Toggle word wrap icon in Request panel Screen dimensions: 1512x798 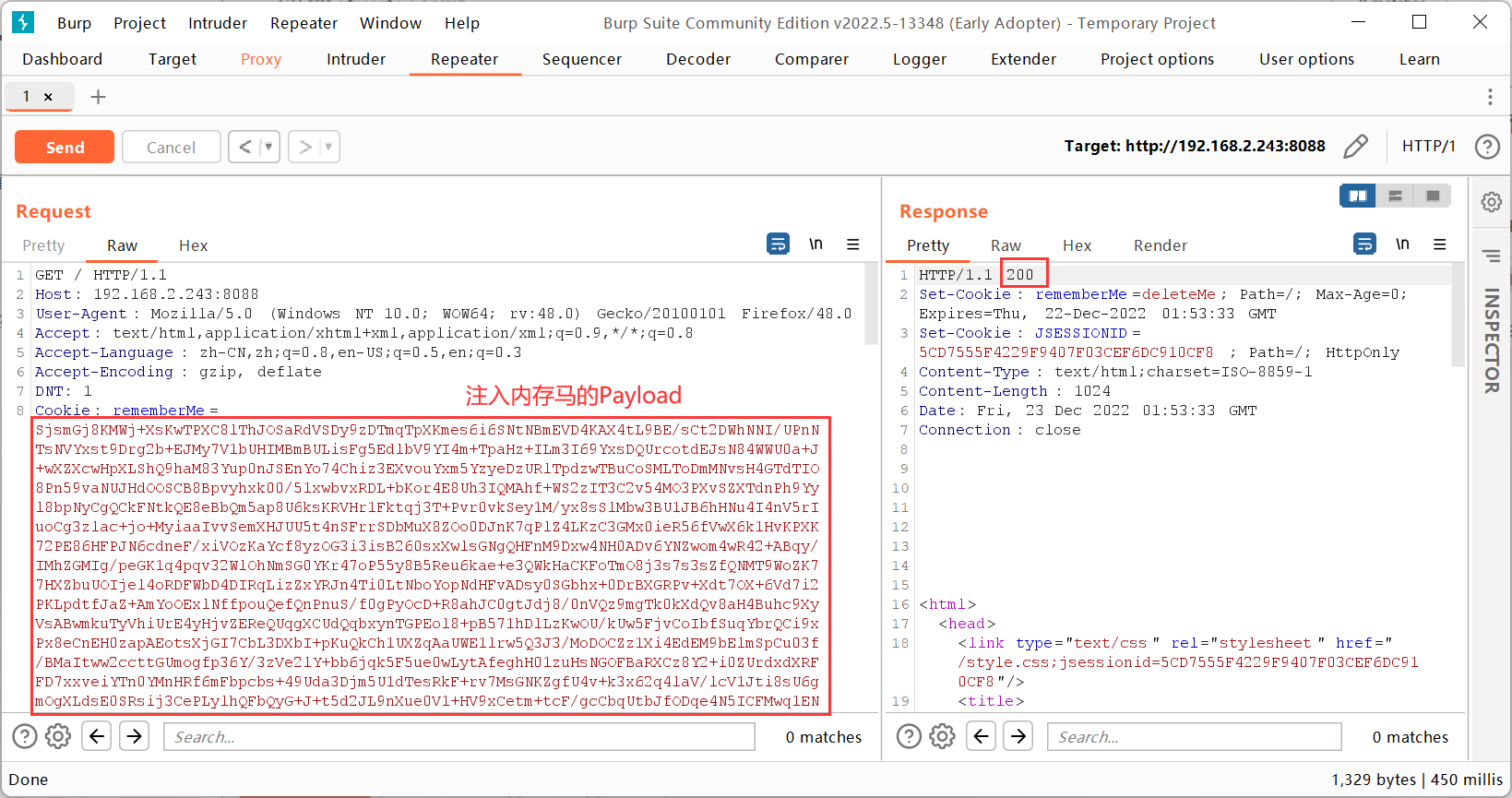tap(778, 244)
